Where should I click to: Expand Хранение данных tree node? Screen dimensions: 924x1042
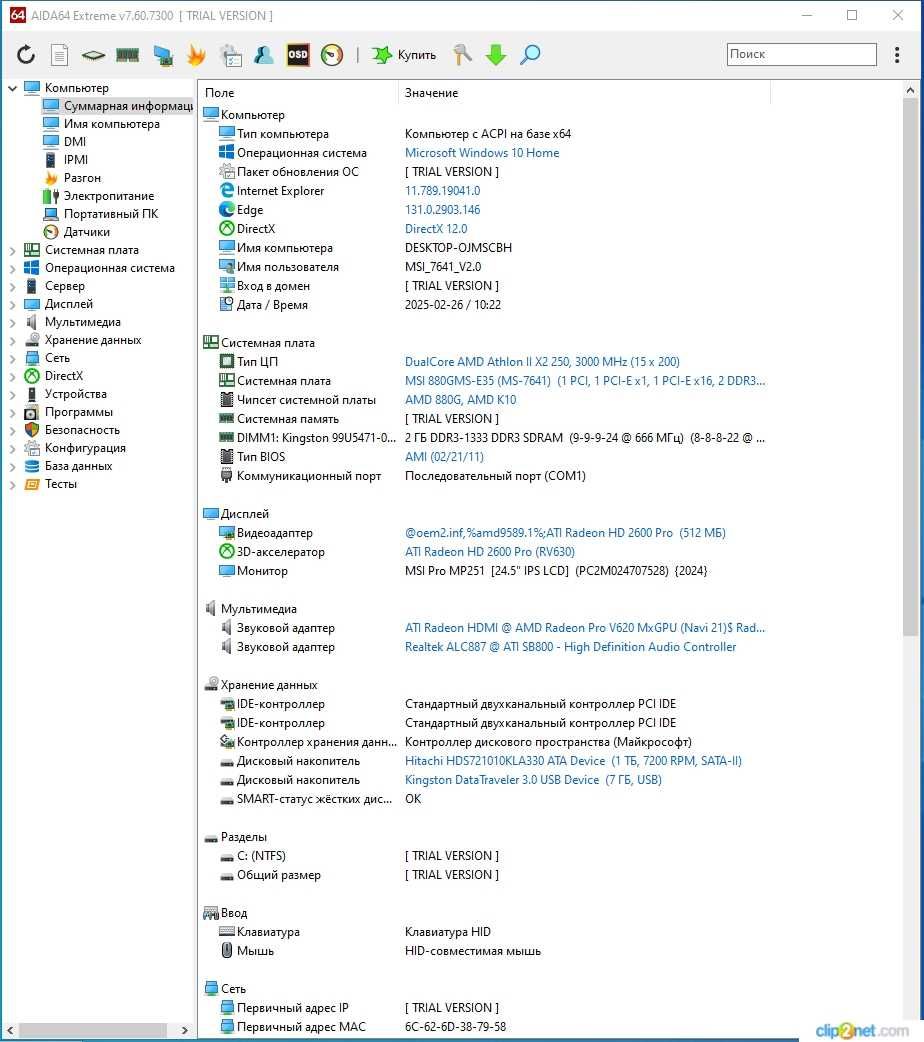click(13, 340)
